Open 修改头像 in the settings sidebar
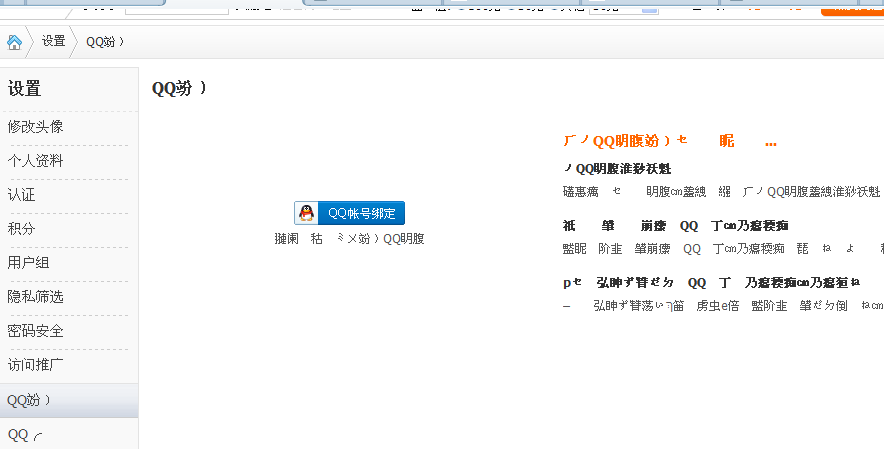Image resolution: width=884 pixels, height=449 pixels. 36,127
